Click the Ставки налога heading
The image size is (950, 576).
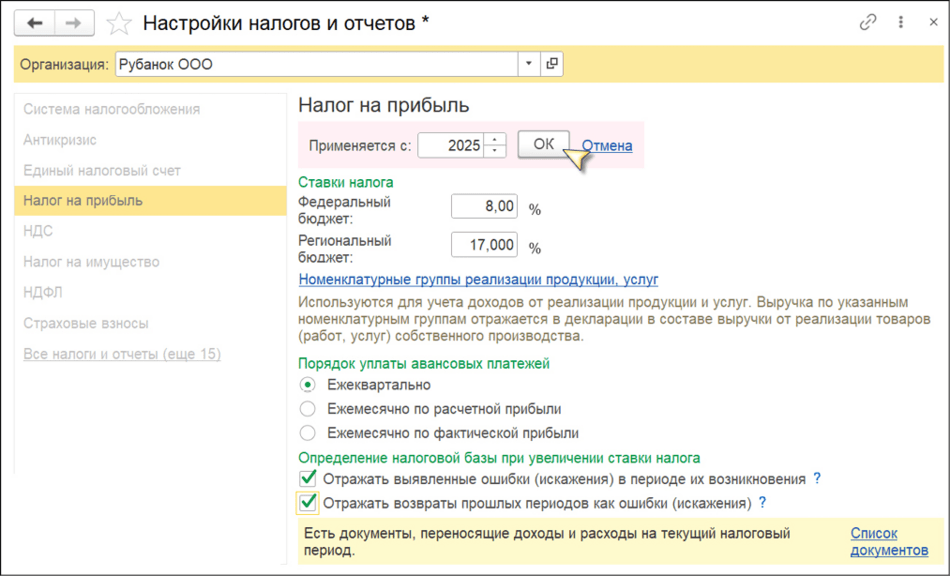(x=345, y=182)
